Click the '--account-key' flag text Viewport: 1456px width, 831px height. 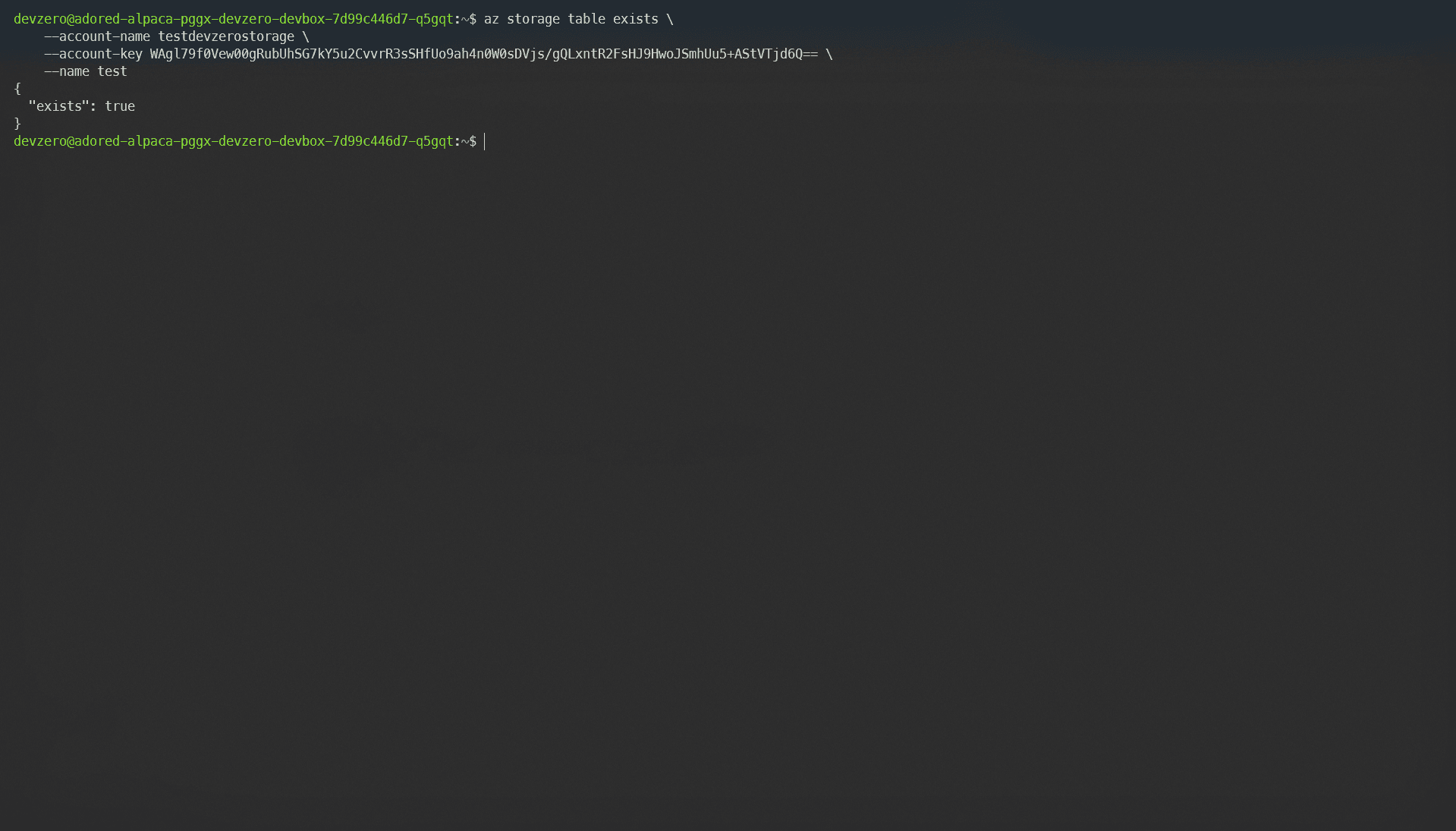tap(93, 54)
